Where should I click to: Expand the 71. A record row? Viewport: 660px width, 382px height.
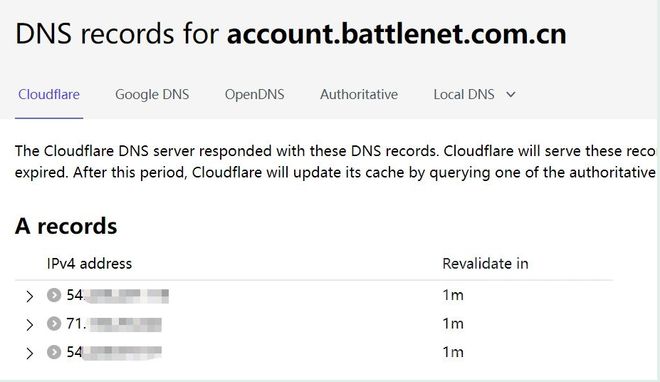pyautogui.click(x=29, y=324)
